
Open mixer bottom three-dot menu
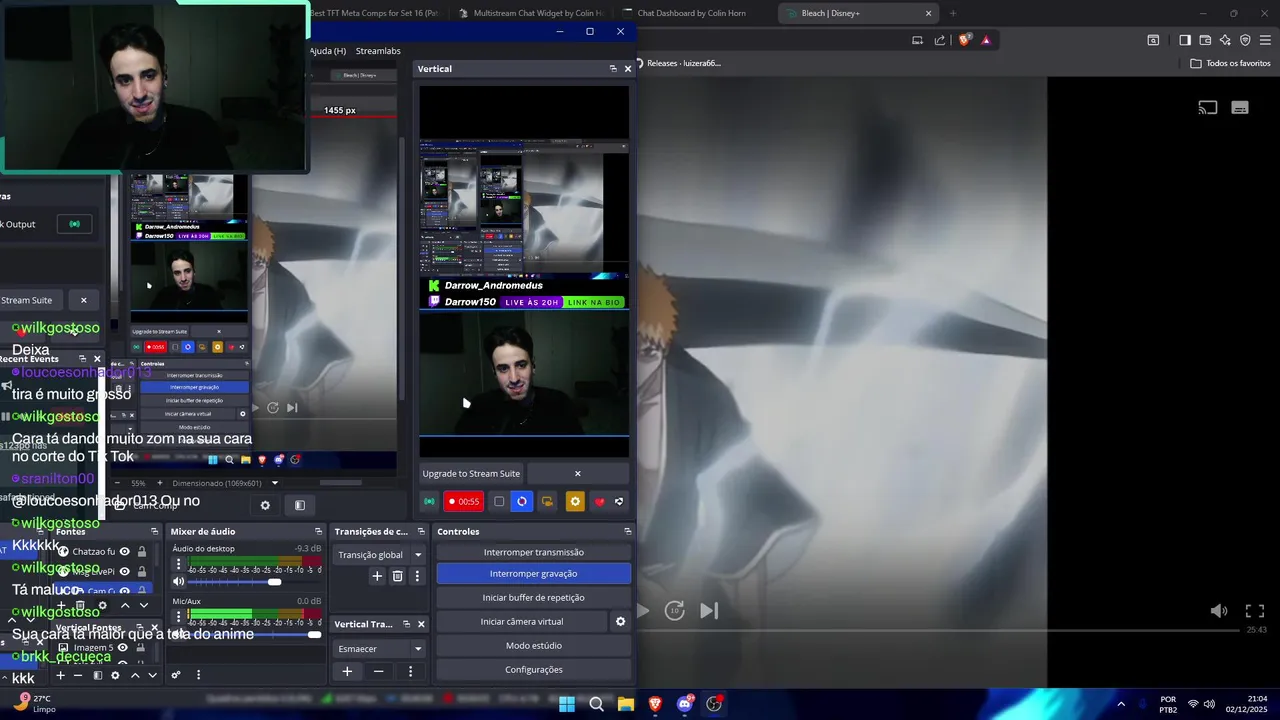tap(198, 675)
